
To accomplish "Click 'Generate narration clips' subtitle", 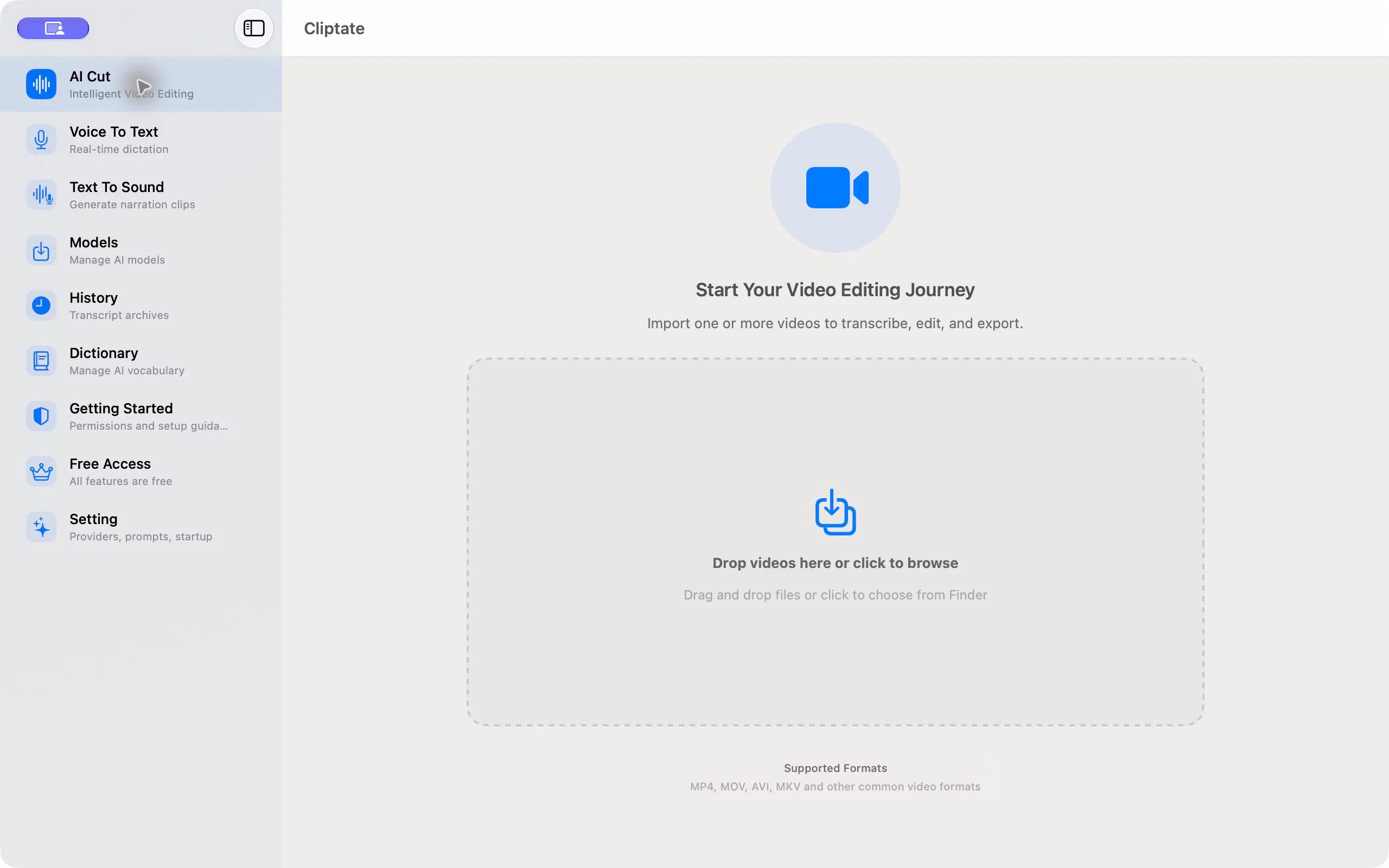I will [132, 205].
